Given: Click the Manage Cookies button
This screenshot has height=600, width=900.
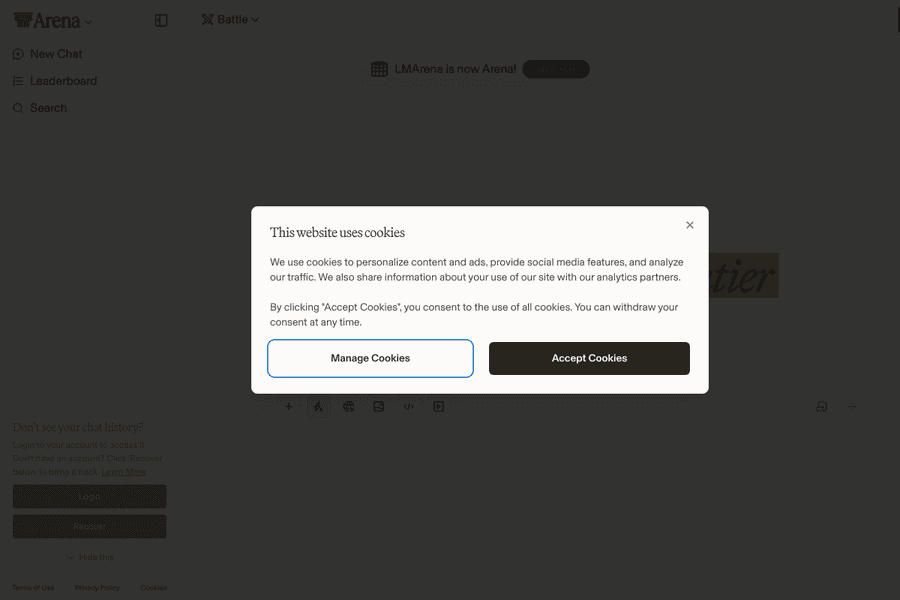Looking at the screenshot, I should 370,358.
